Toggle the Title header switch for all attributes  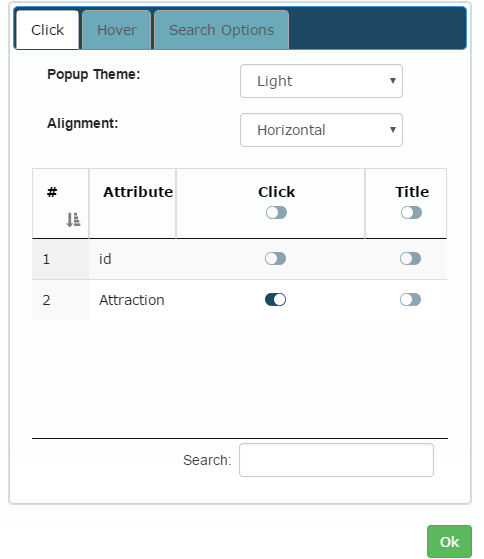point(411,213)
